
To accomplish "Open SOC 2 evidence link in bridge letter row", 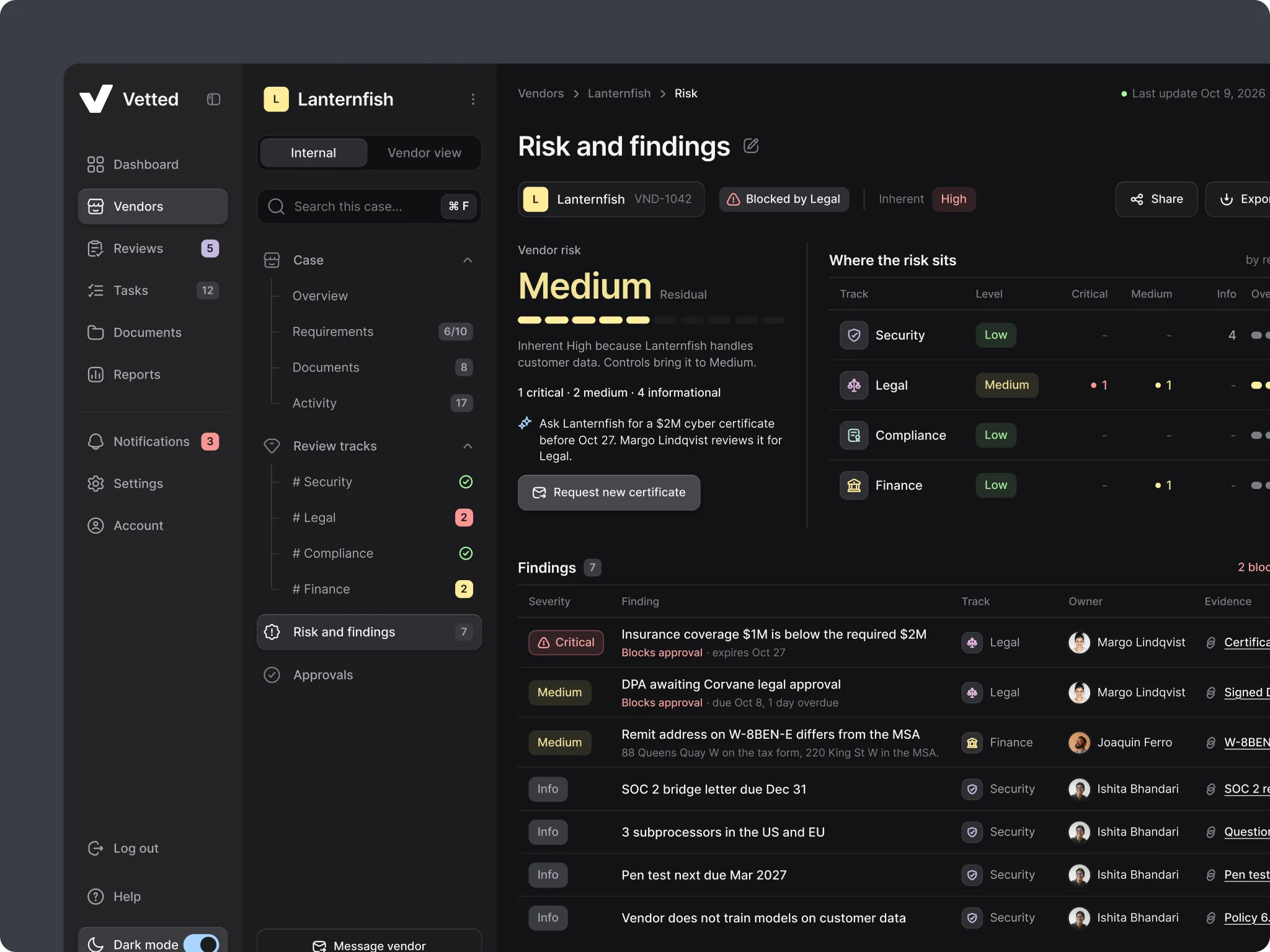I will click(x=1246, y=789).
